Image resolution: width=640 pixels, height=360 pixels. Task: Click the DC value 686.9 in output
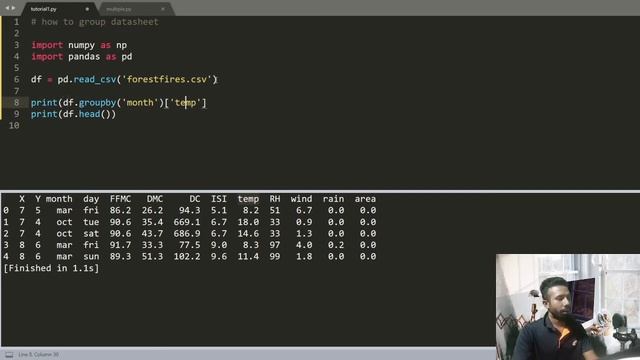(x=187, y=233)
